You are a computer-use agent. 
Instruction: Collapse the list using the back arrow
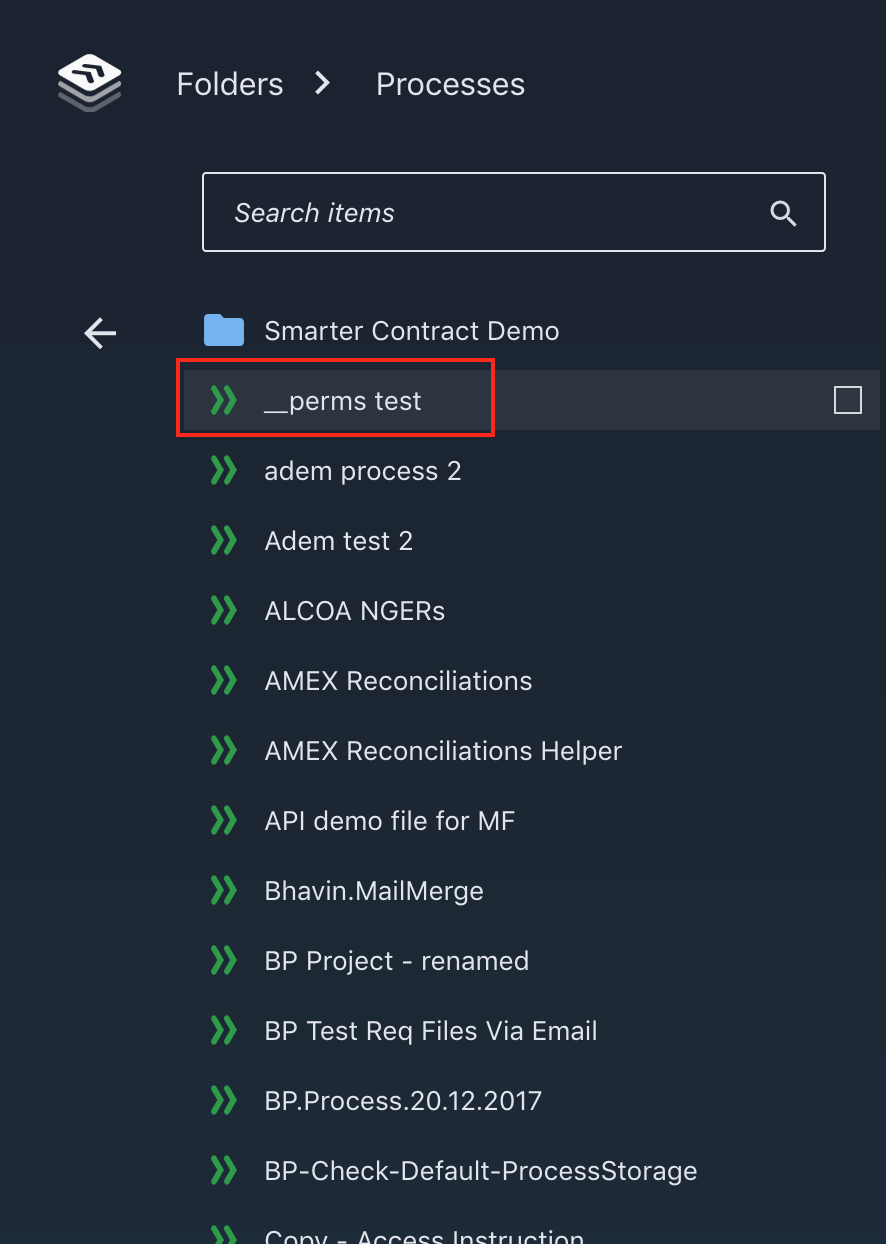click(x=99, y=333)
